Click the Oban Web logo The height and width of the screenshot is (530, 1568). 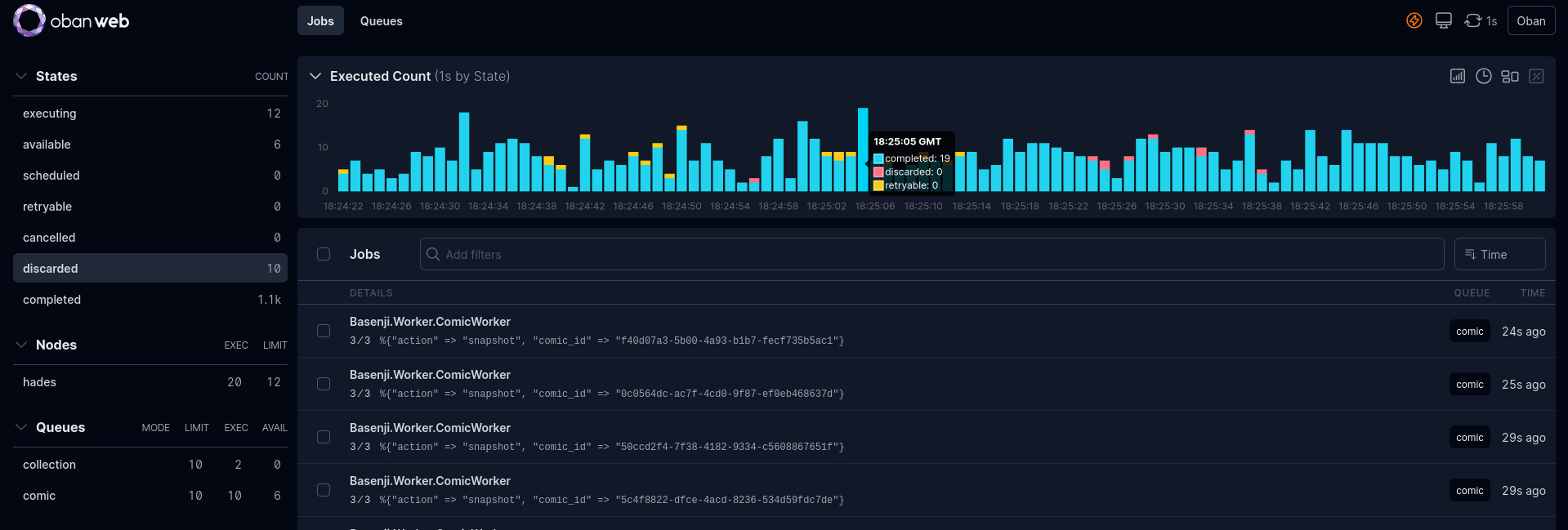(71, 21)
